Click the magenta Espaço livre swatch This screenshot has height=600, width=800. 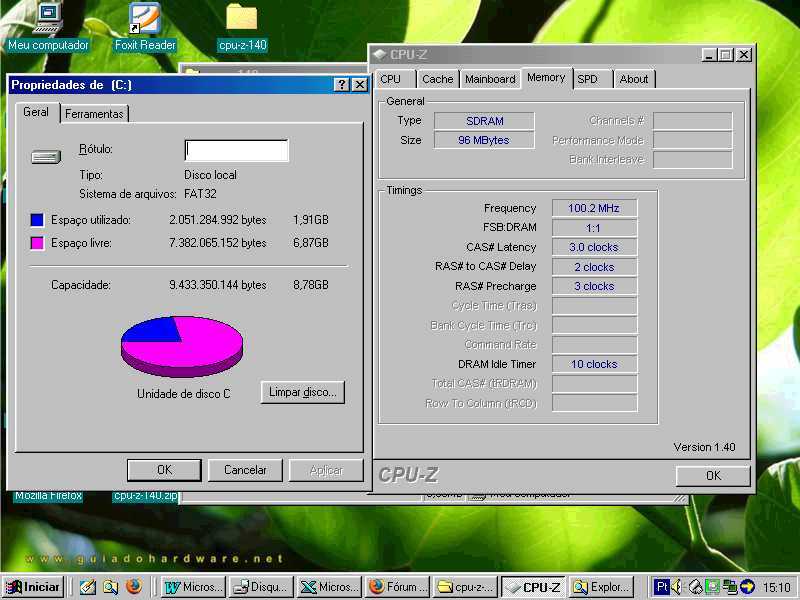(x=37, y=243)
